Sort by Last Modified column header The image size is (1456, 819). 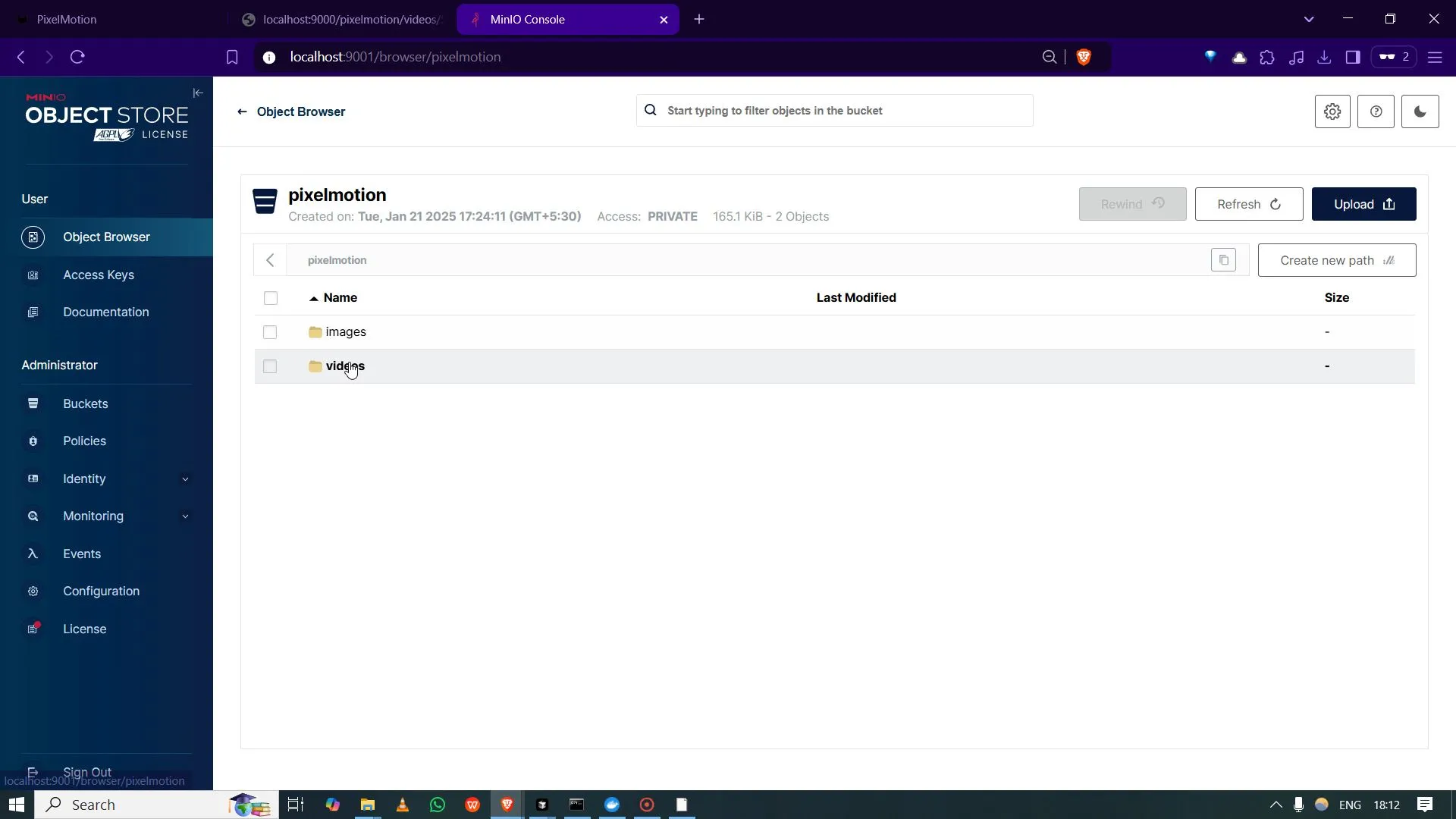coord(856,298)
